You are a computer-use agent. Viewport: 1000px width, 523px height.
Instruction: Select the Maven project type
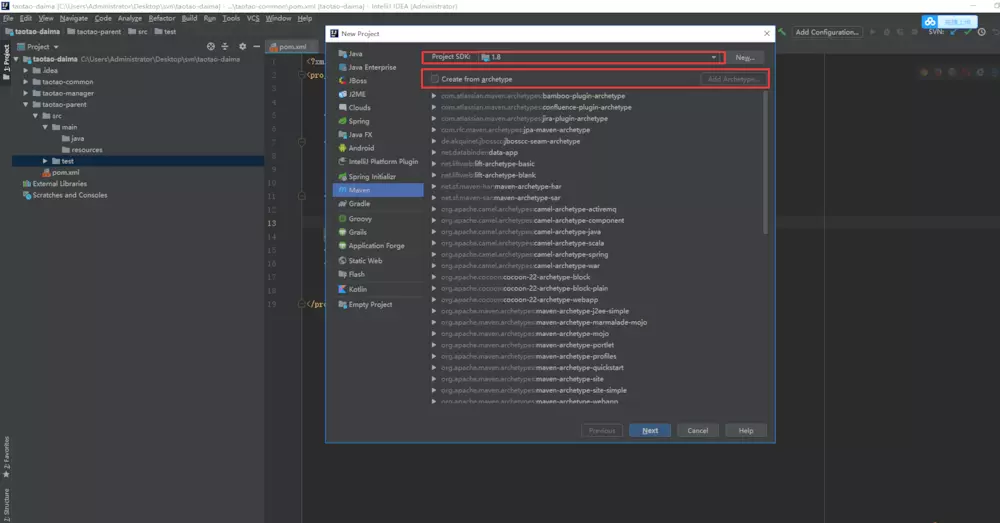378,190
